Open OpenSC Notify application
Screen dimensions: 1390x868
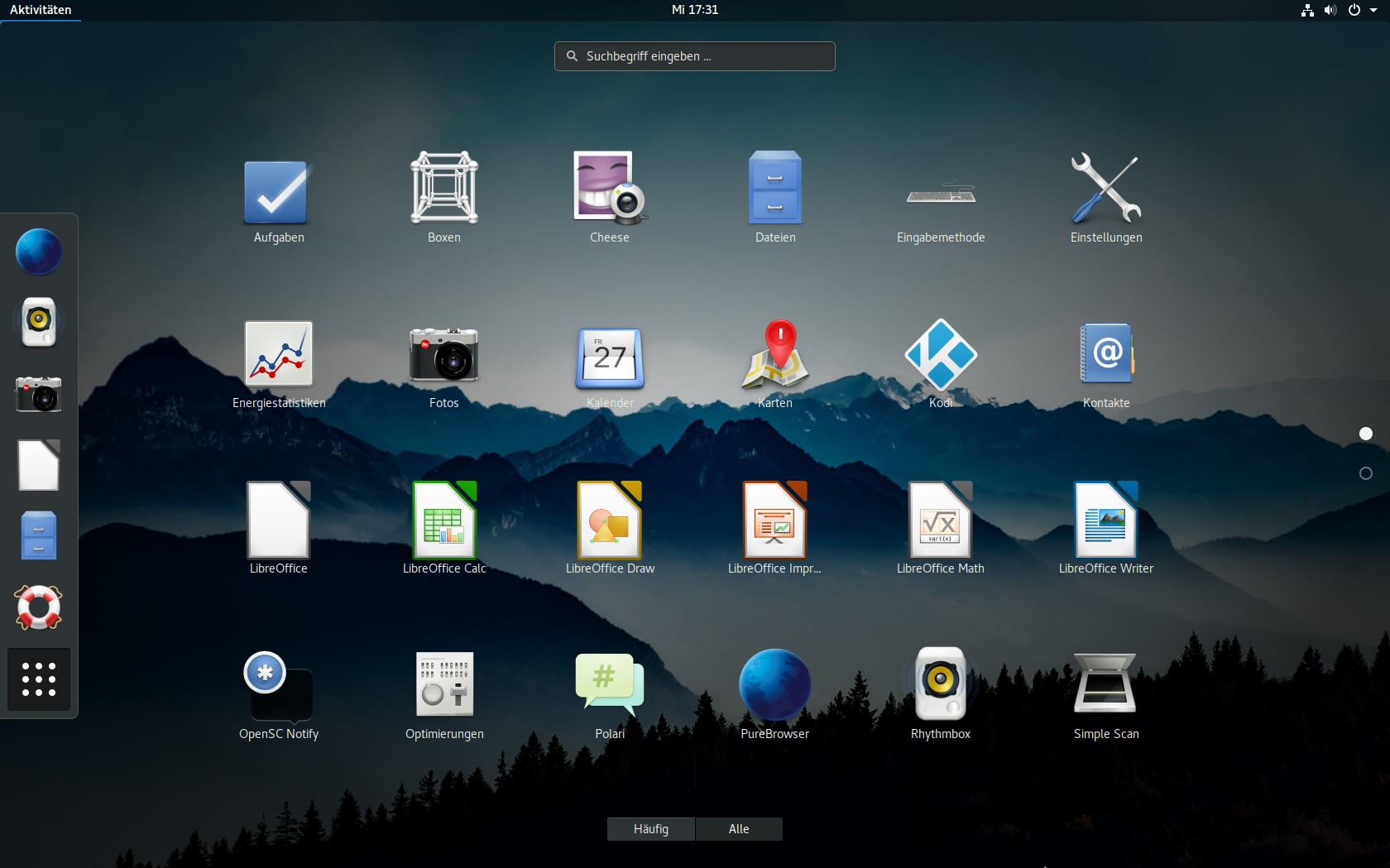click(x=279, y=685)
